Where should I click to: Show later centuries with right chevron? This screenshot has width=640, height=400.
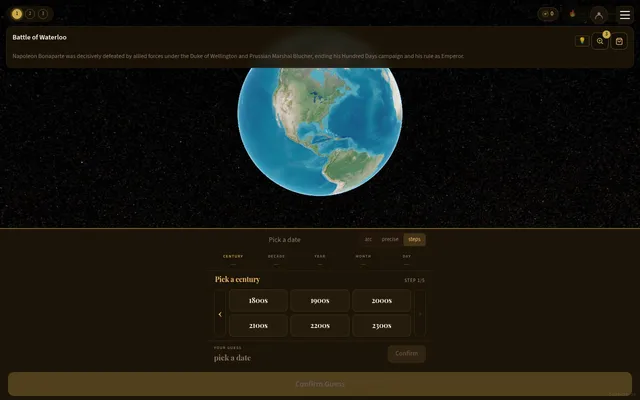pos(420,313)
